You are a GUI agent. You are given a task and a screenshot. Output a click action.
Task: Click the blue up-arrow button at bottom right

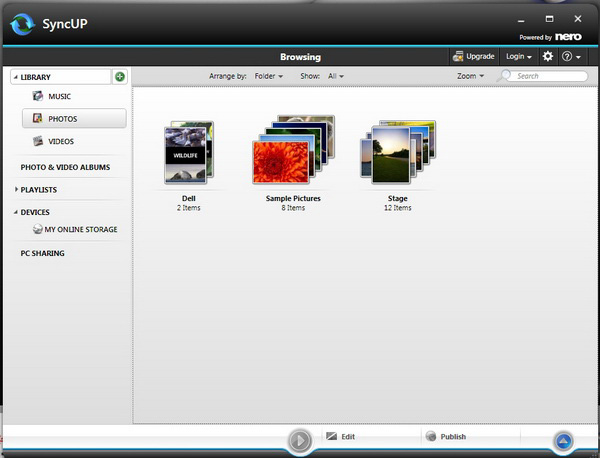tap(565, 440)
